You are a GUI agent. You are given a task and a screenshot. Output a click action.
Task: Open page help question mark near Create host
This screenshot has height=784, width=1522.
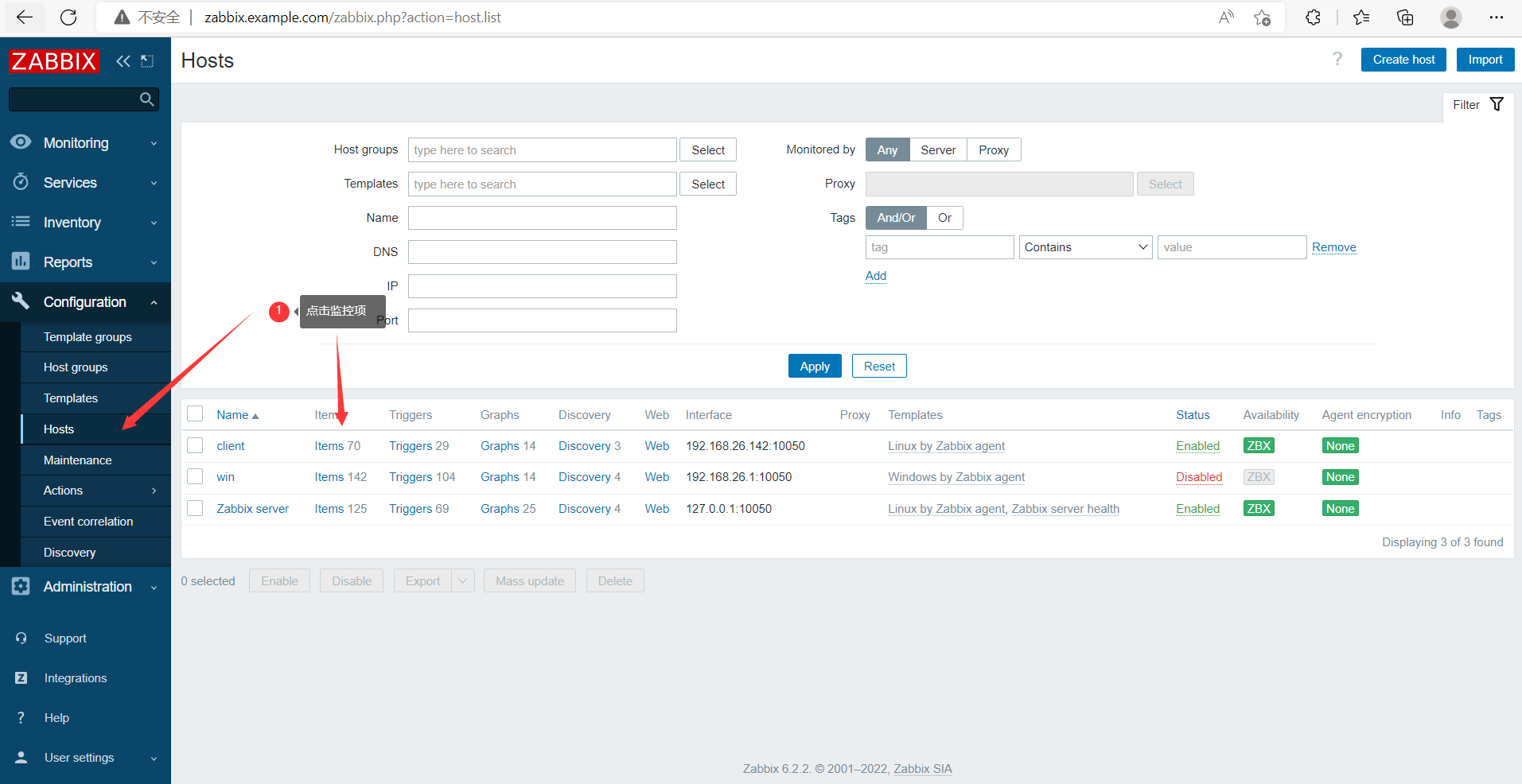[1337, 59]
